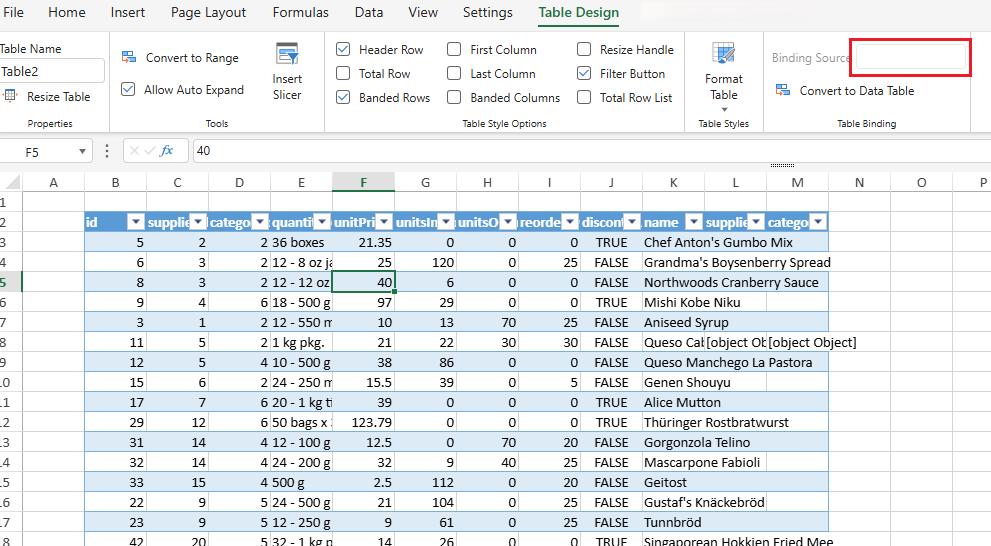Image resolution: width=991 pixels, height=546 pixels.
Task: Click the formula bar cancel X icon
Action: coord(134,150)
